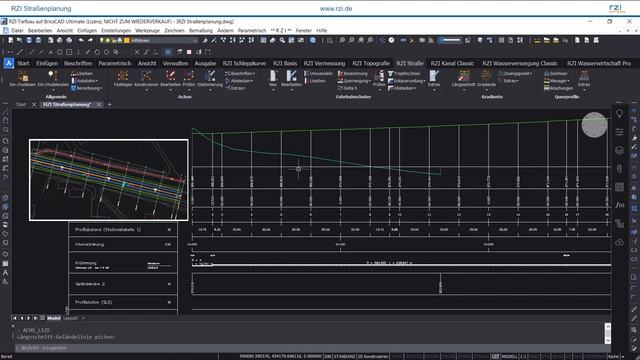Toggle the 2D Konstruieren status bar field
This screenshot has height=360, width=640.
click(x=373, y=356)
